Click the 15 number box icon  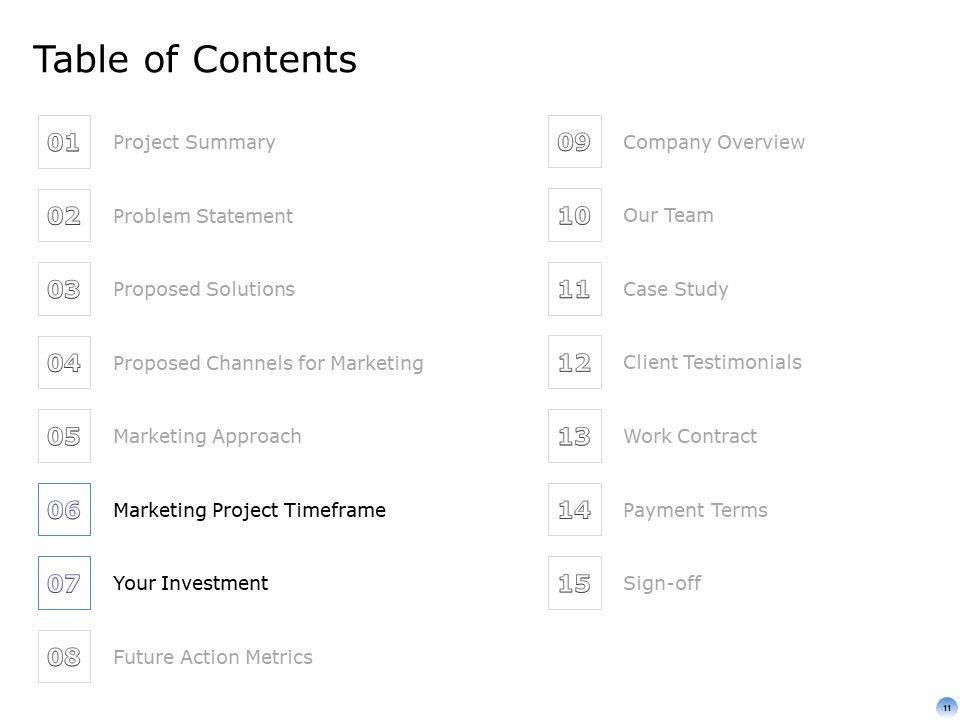[574, 583]
